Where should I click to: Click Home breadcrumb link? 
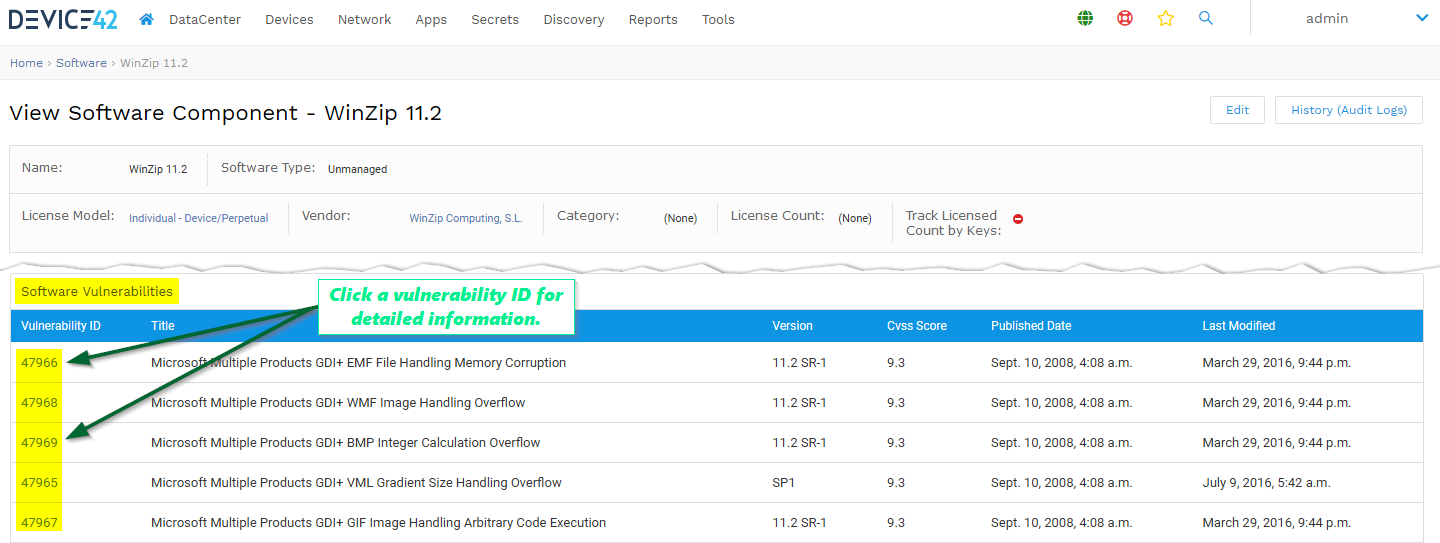point(26,63)
